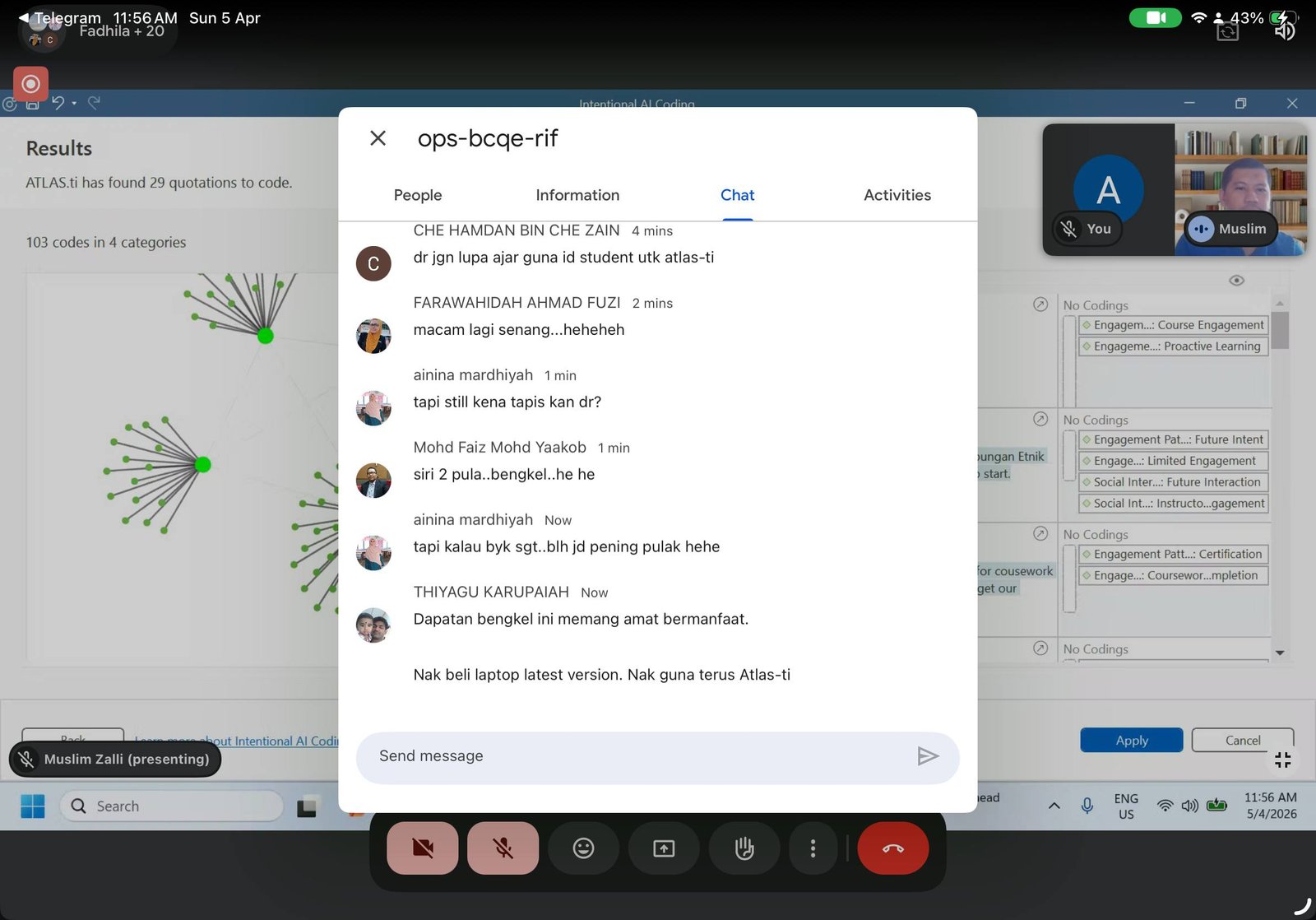Open the ENG US language switcher
This screenshot has height=920, width=1316.
(1126, 806)
